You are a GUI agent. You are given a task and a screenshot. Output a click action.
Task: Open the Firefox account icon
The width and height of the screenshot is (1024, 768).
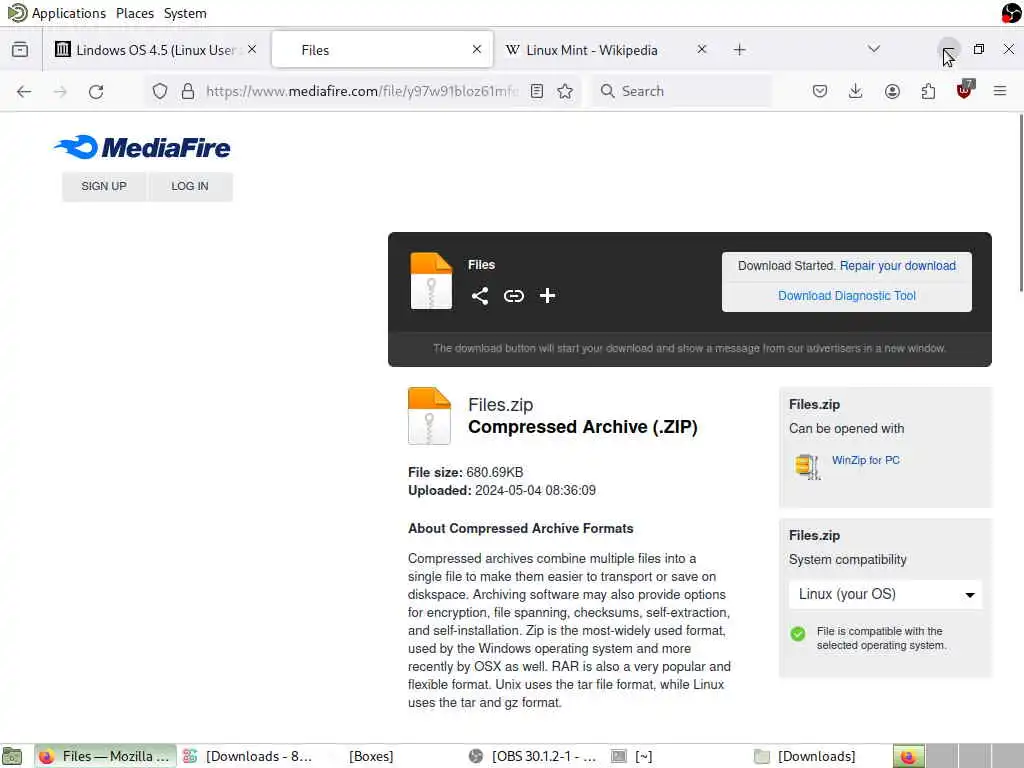click(x=892, y=91)
